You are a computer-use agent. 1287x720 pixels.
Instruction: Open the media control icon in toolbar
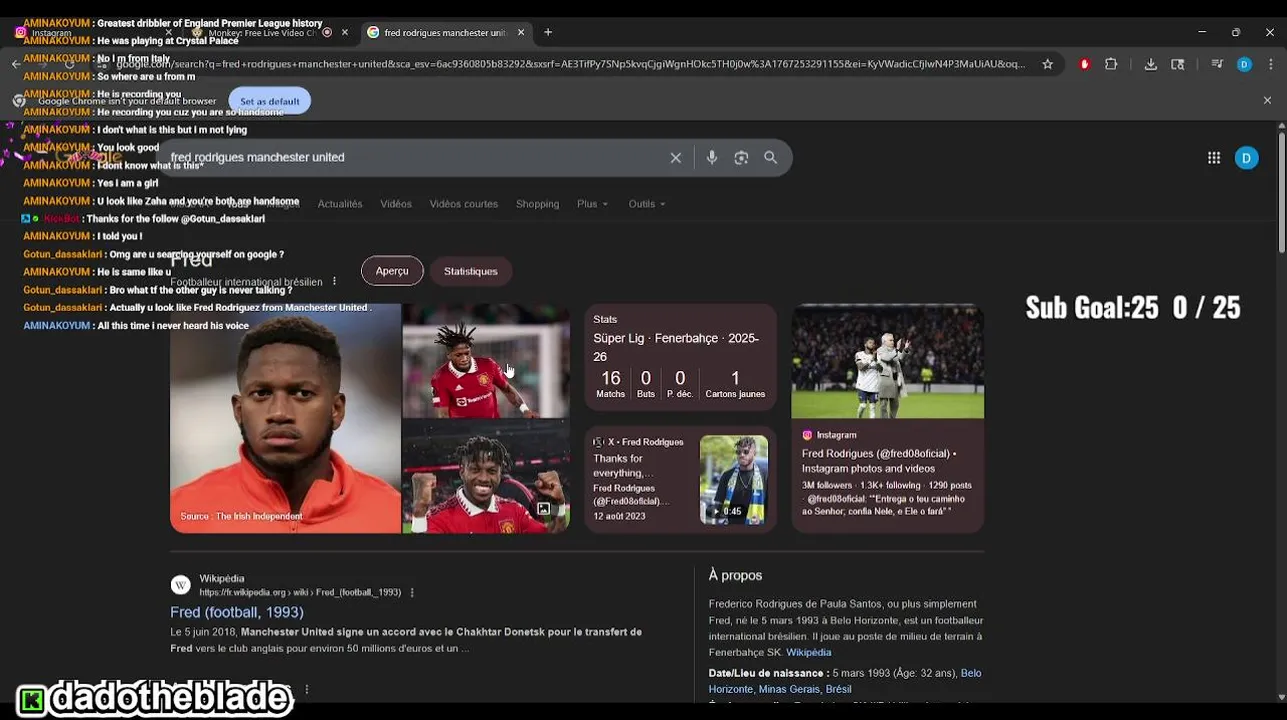tap(1217, 64)
